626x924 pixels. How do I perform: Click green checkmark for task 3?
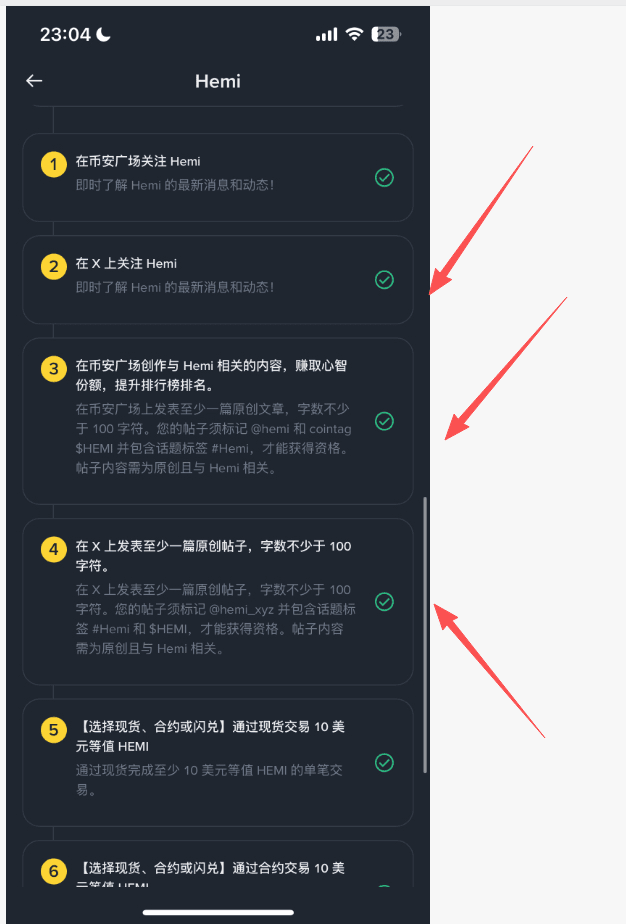[x=384, y=421]
